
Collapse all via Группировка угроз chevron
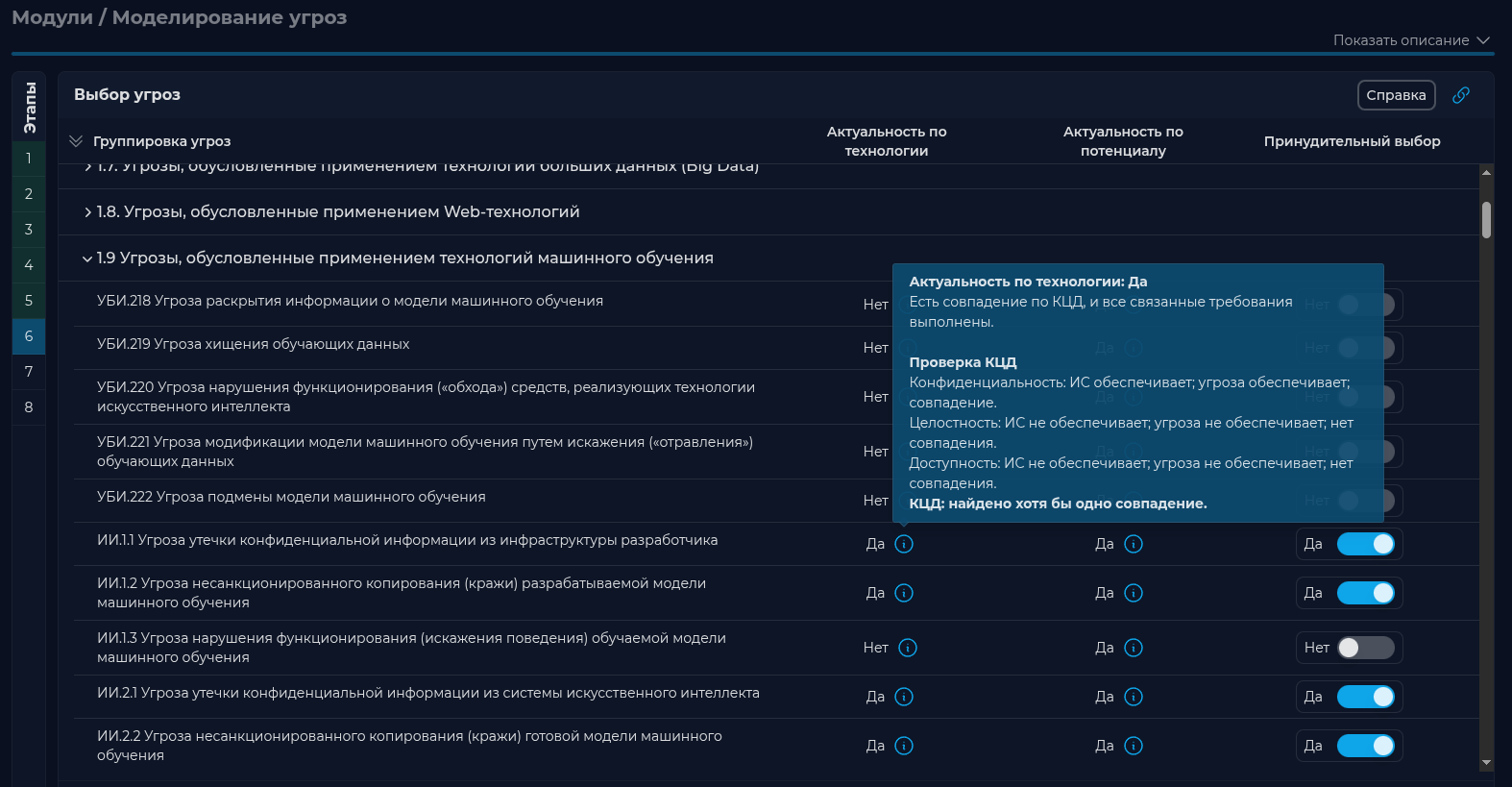click(x=76, y=141)
